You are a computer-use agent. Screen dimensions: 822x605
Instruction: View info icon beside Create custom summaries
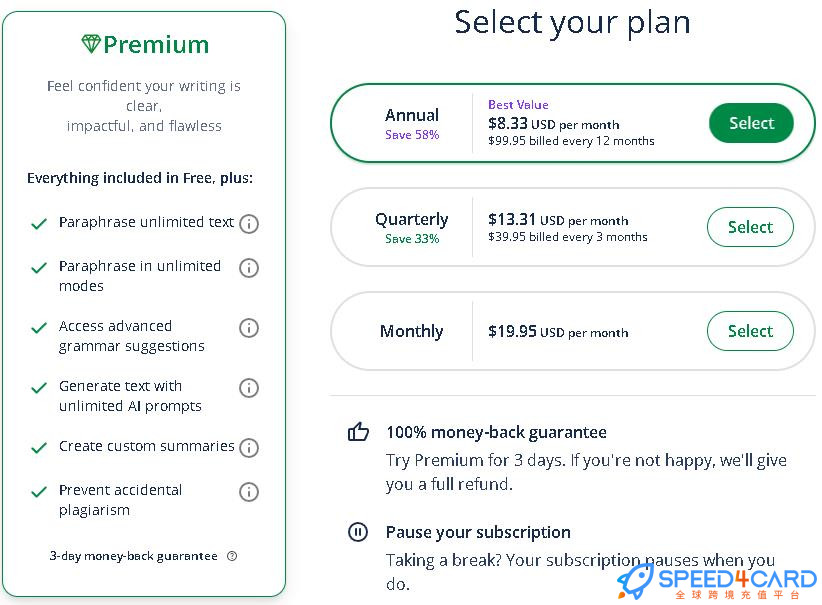tap(249, 448)
